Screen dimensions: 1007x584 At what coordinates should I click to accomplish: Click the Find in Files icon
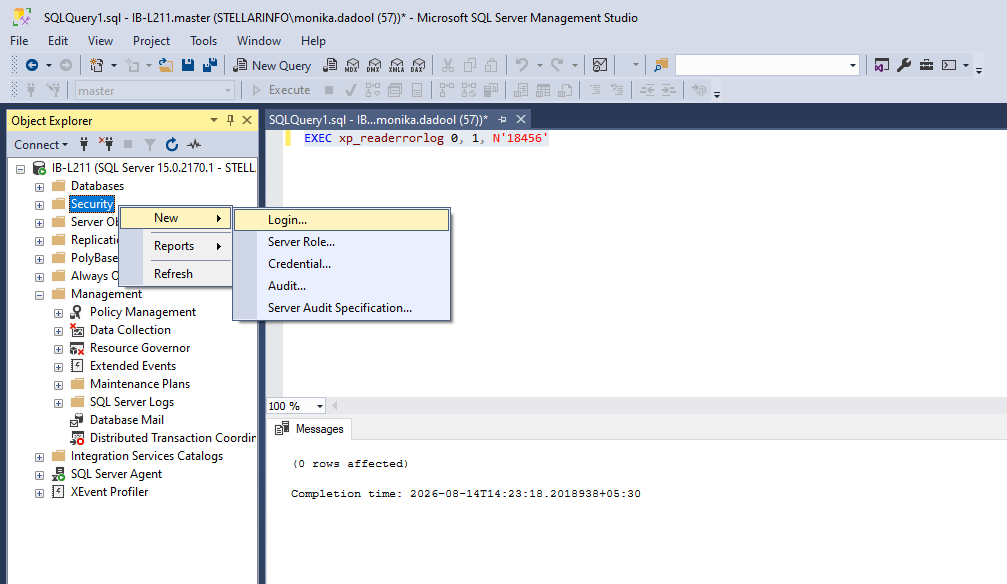click(x=661, y=65)
